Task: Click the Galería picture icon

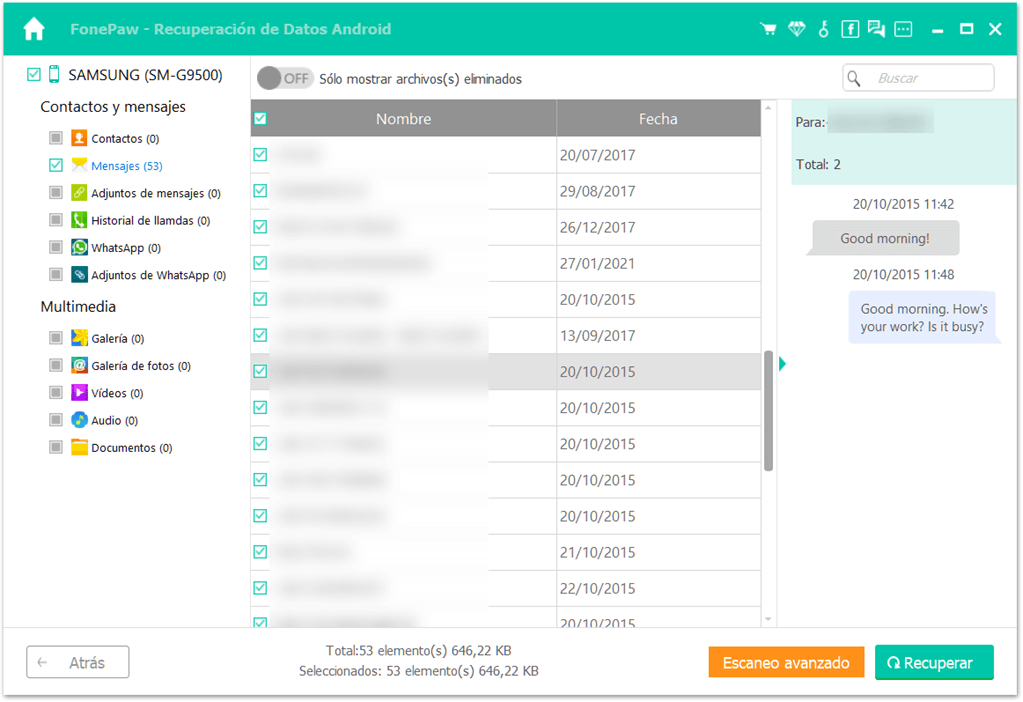Action: [x=79, y=337]
